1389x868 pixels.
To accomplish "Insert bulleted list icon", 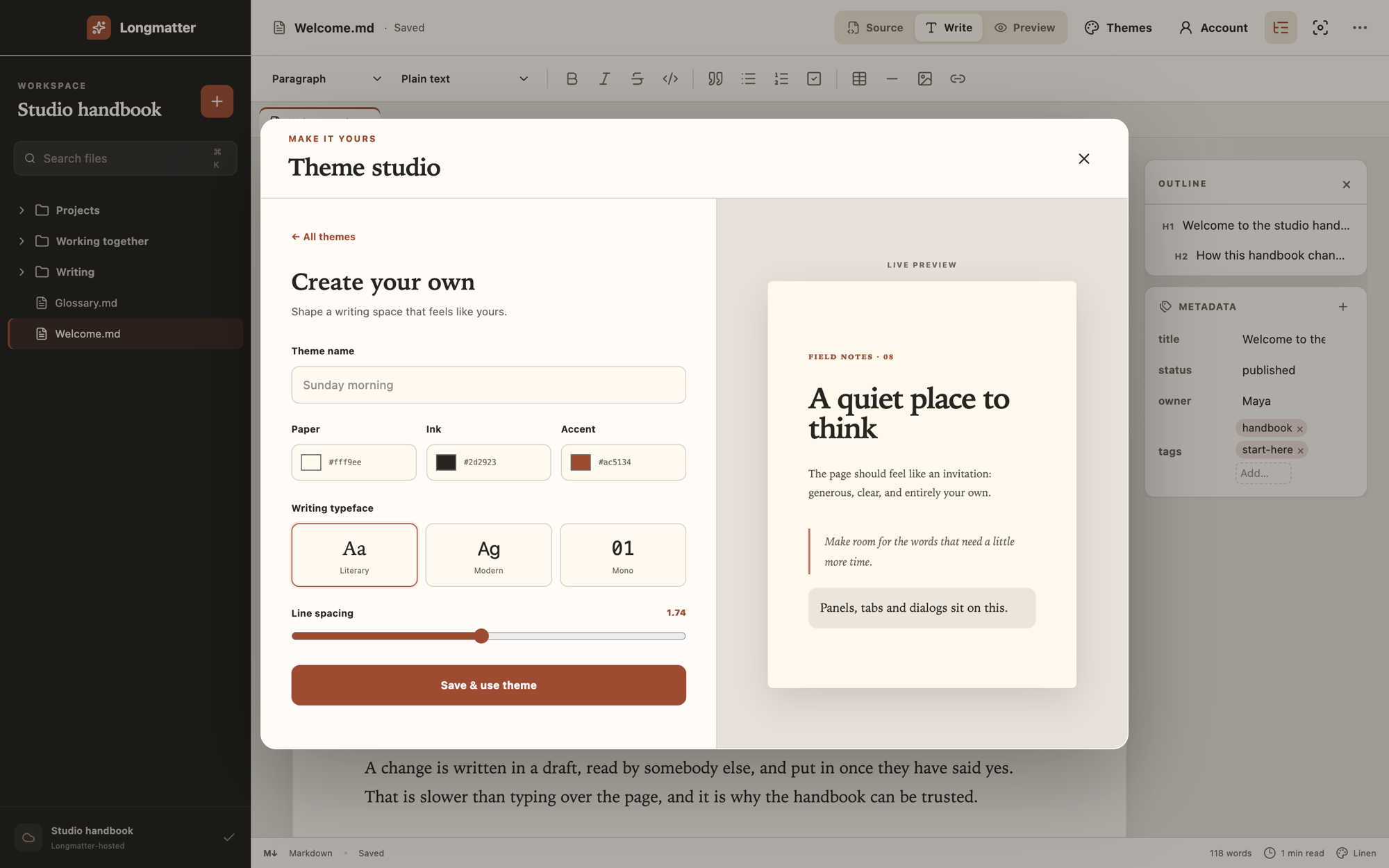I will (x=748, y=78).
